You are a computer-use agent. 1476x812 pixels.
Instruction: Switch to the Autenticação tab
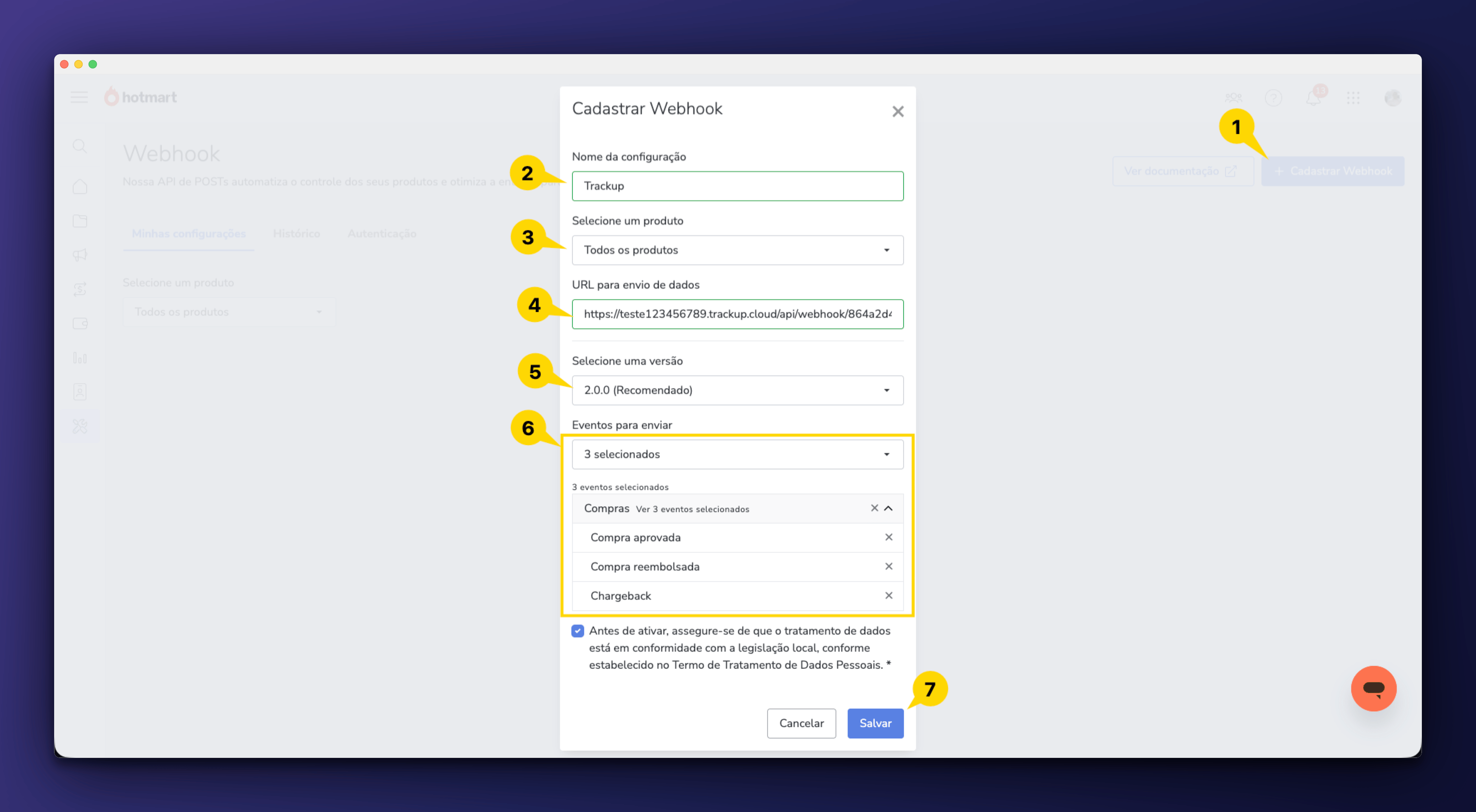tap(382, 234)
